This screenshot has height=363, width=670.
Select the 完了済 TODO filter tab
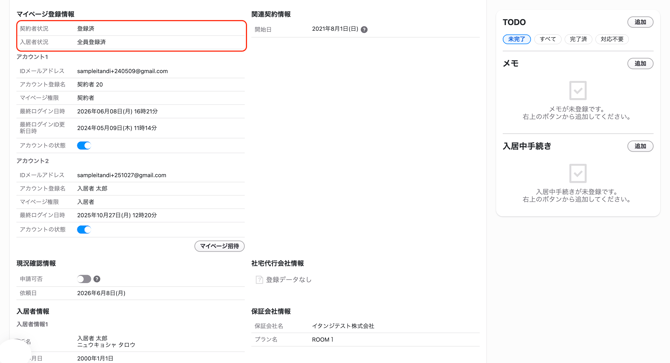pyautogui.click(x=578, y=39)
